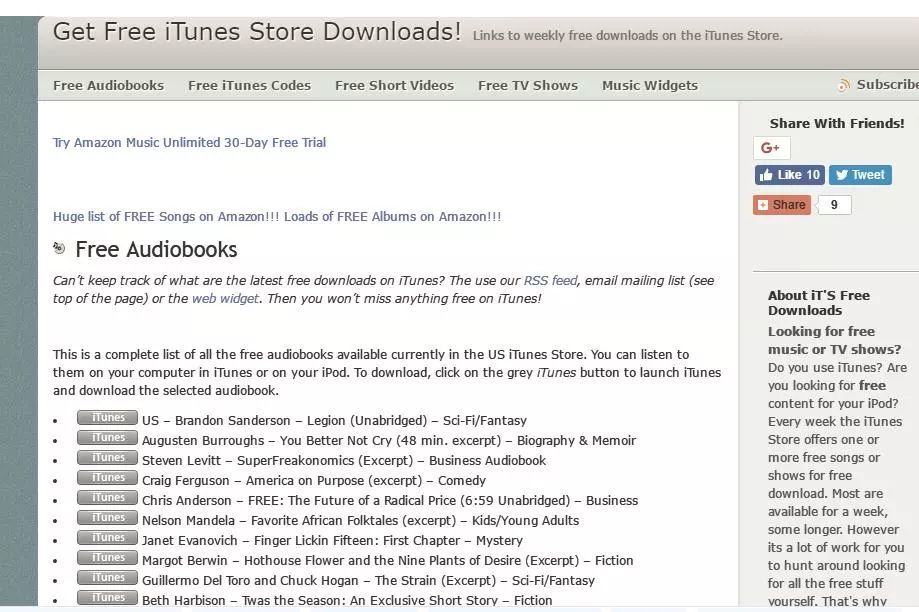Launch iTunes for Margot Berwin audiobook
This screenshot has width=919, height=612.
point(107,557)
